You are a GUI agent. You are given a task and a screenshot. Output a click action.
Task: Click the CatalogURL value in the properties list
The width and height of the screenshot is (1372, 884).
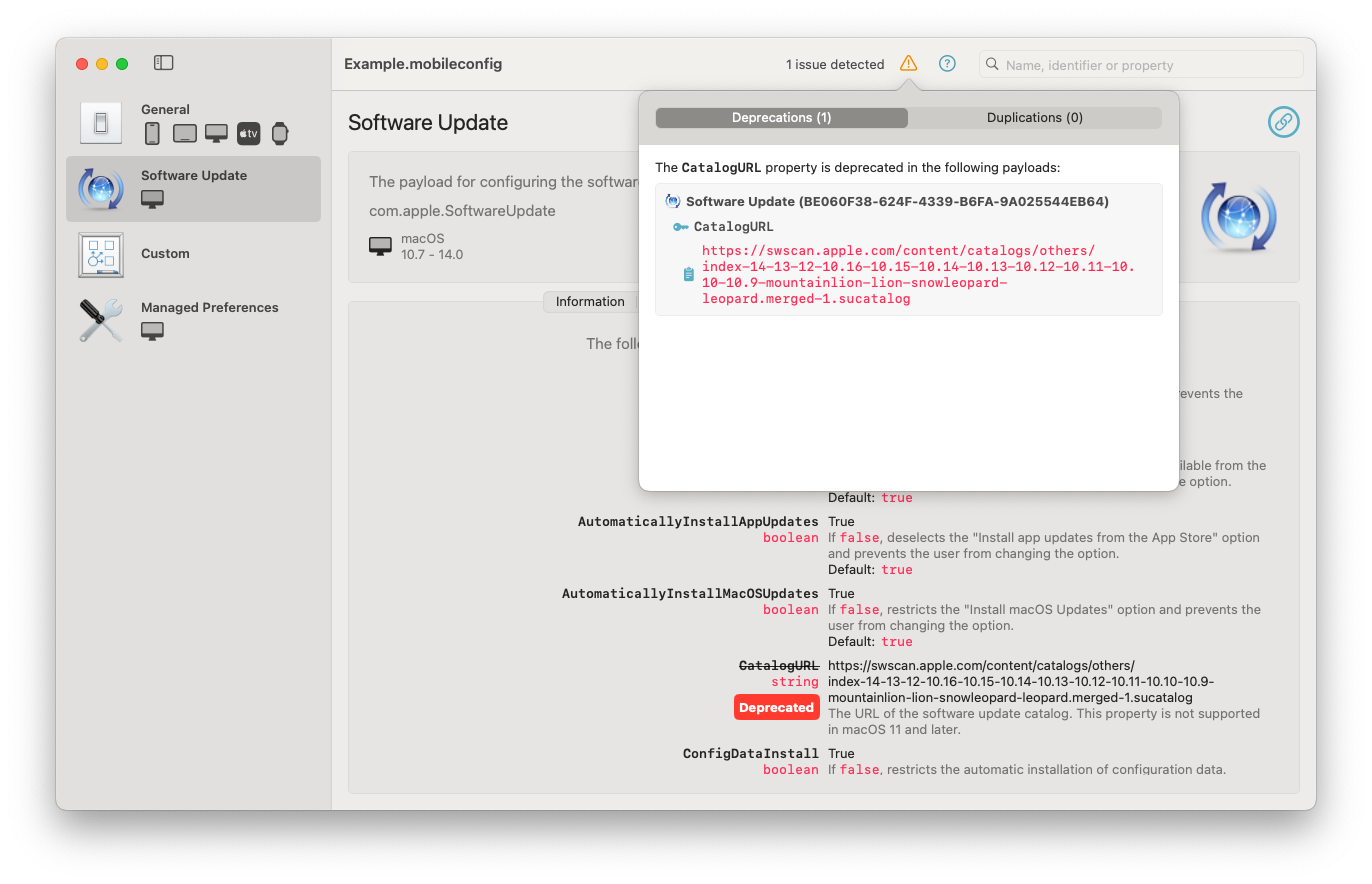click(x=1021, y=682)
